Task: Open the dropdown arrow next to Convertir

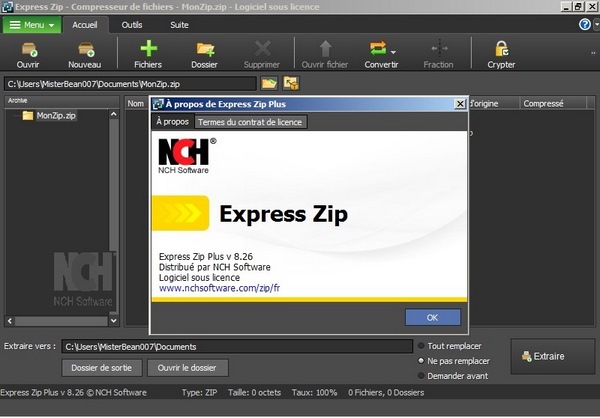Action: (393, 52)
